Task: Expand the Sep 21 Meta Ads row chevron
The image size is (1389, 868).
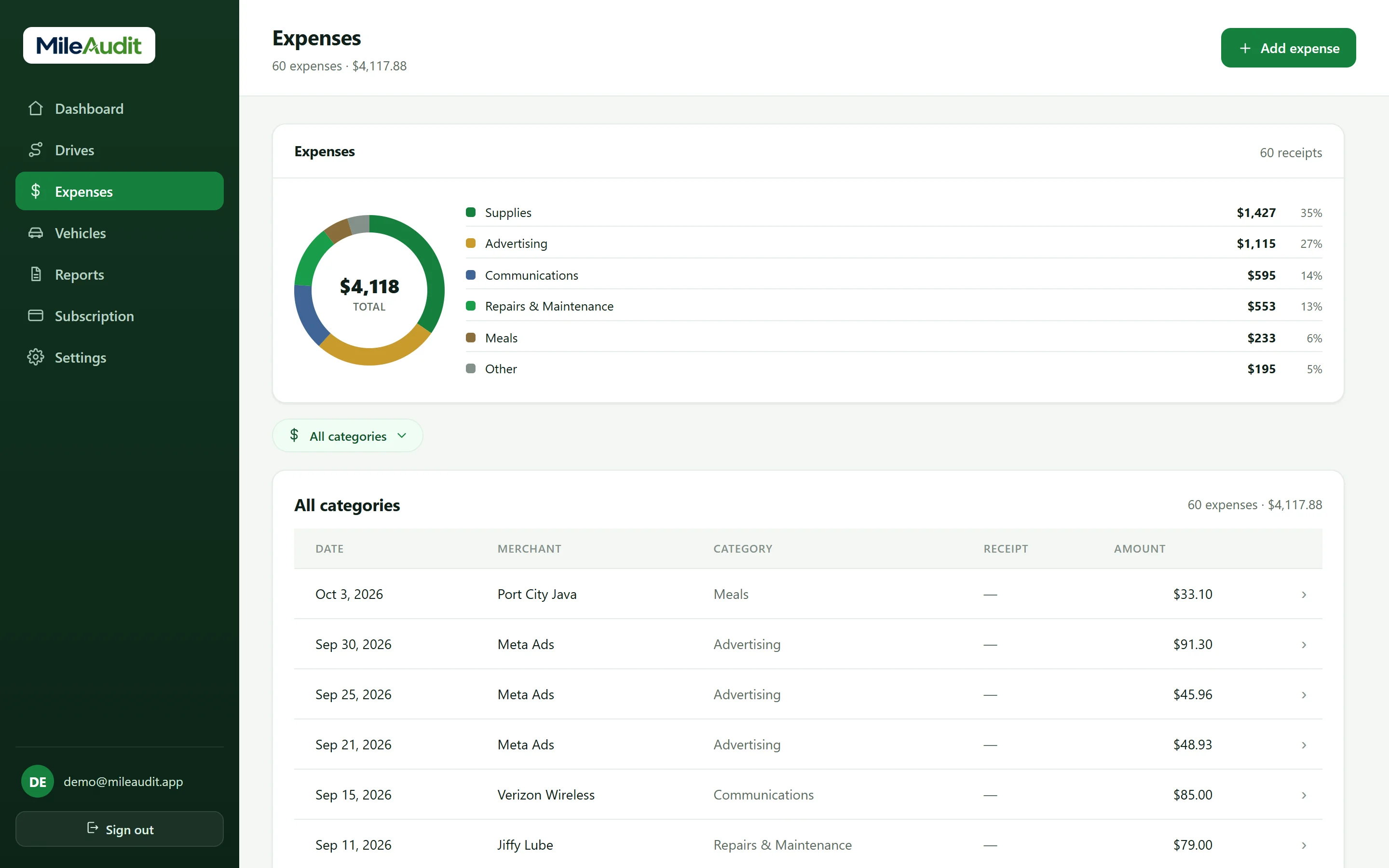Action: click(x=1304, y=745)
